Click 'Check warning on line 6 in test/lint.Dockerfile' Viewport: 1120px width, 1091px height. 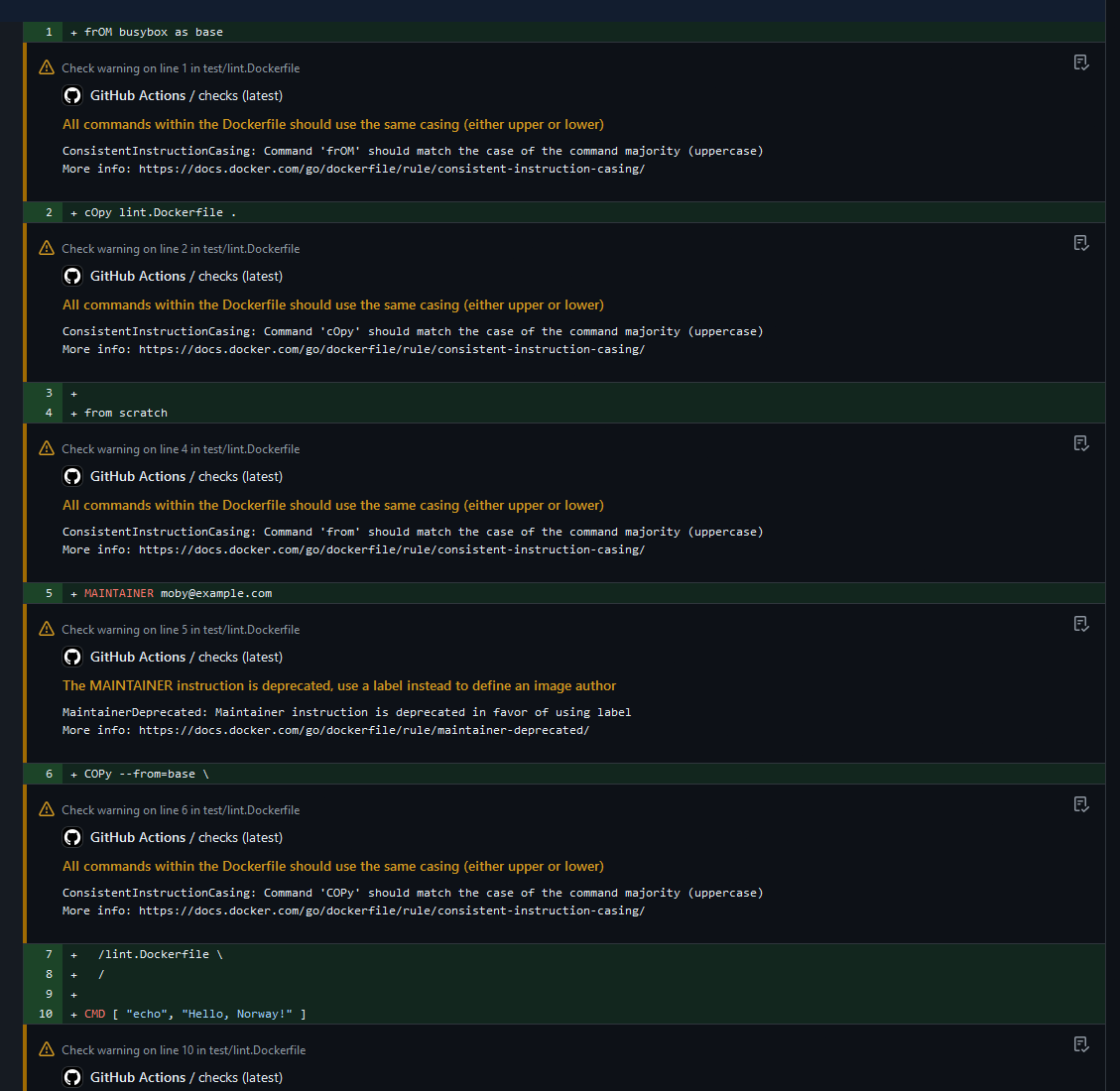pyautogui.click(x=181, y=809)
